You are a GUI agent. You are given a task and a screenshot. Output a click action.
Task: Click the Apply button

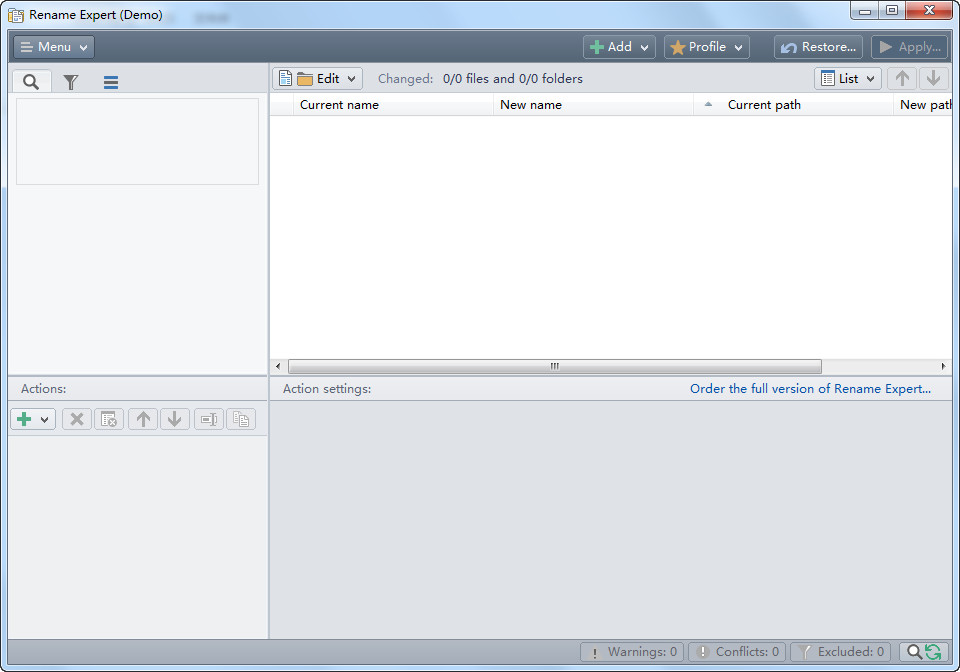(909, 47)
